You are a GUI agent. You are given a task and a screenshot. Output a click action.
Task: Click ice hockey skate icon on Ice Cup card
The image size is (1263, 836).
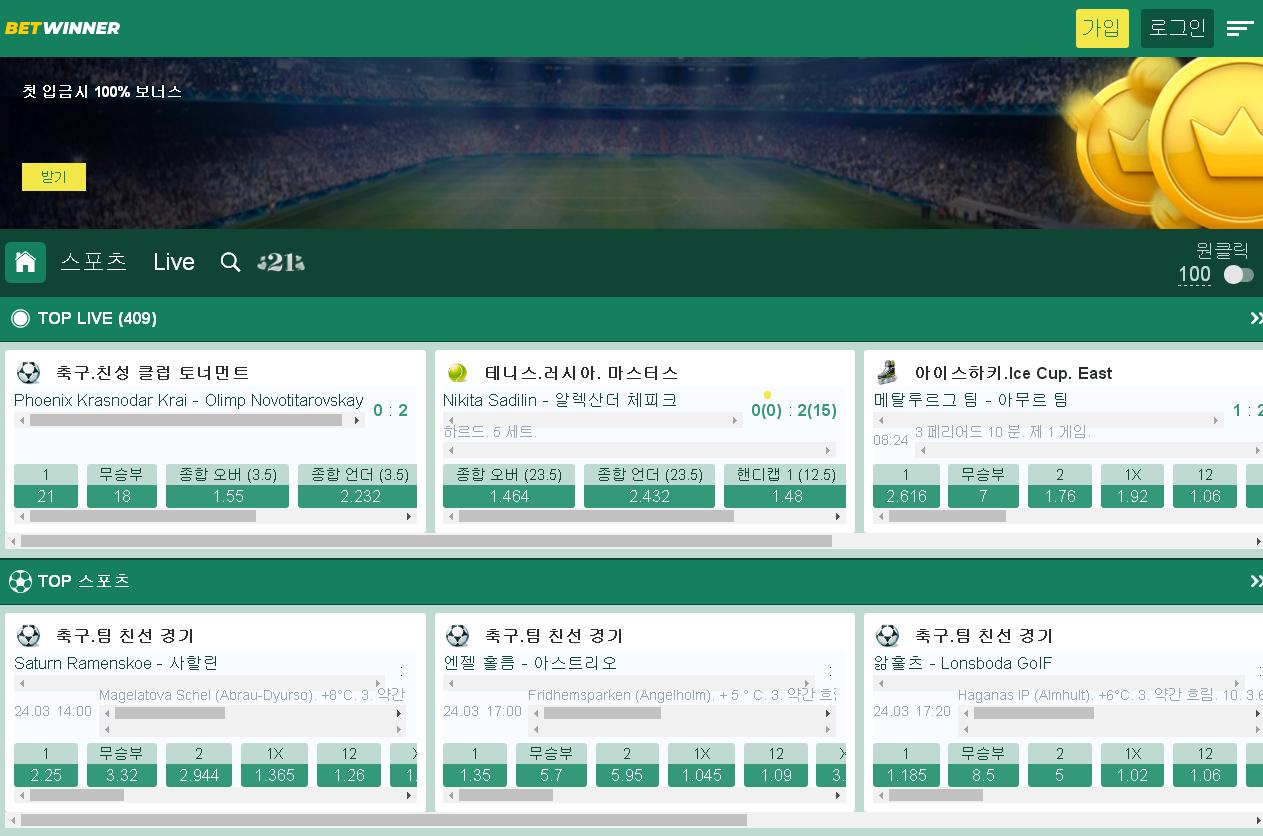click(x=887, y=373)
